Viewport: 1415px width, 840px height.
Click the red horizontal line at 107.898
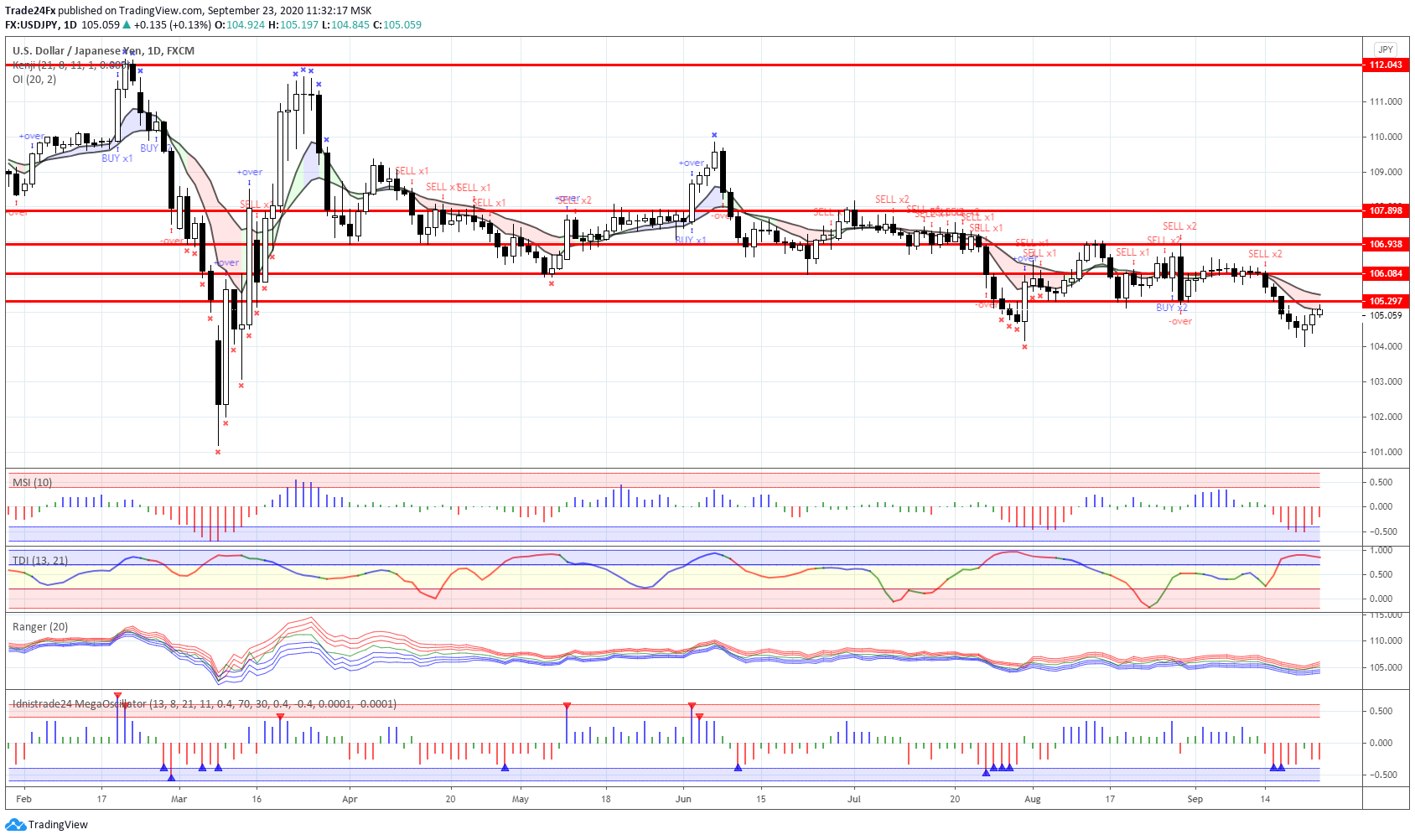683,210
